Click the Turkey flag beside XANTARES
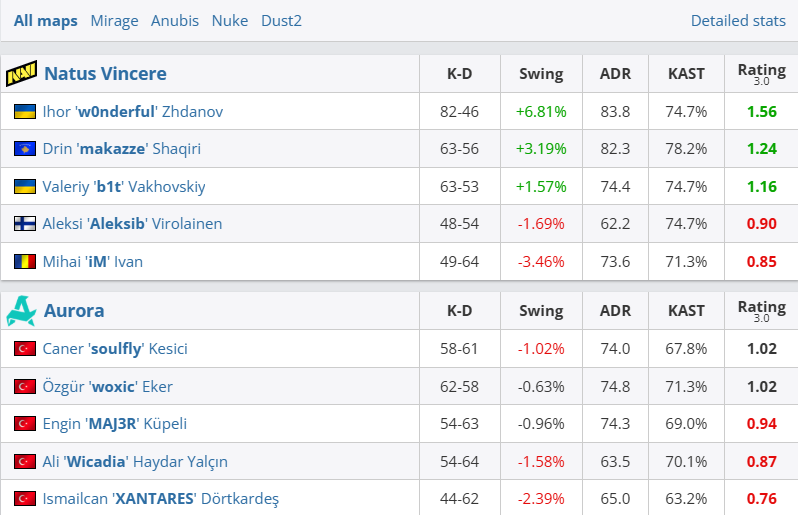The width and height of the screenshot is (798, 515). [25, 498]
